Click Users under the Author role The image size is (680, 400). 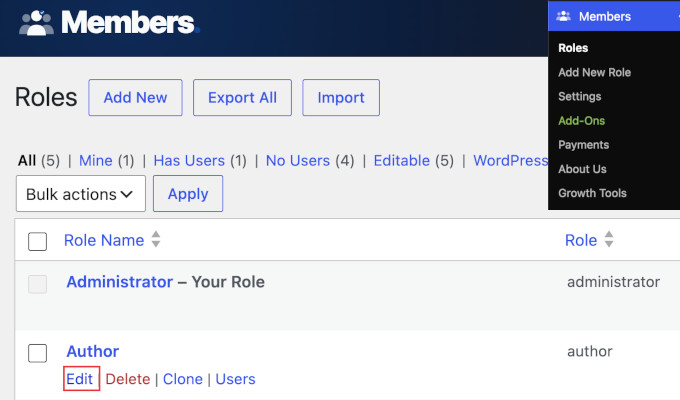(235, 379)
